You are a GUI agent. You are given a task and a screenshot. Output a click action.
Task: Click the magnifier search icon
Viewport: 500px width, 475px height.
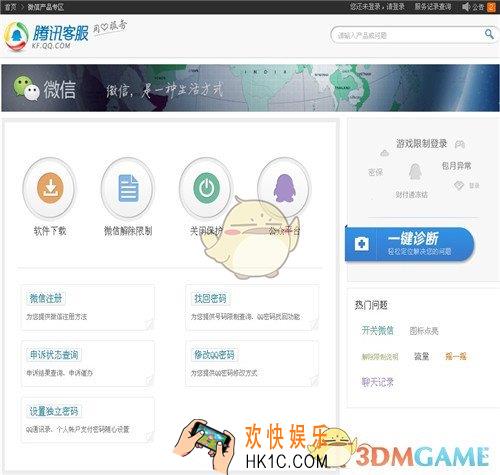pos(489,34)
